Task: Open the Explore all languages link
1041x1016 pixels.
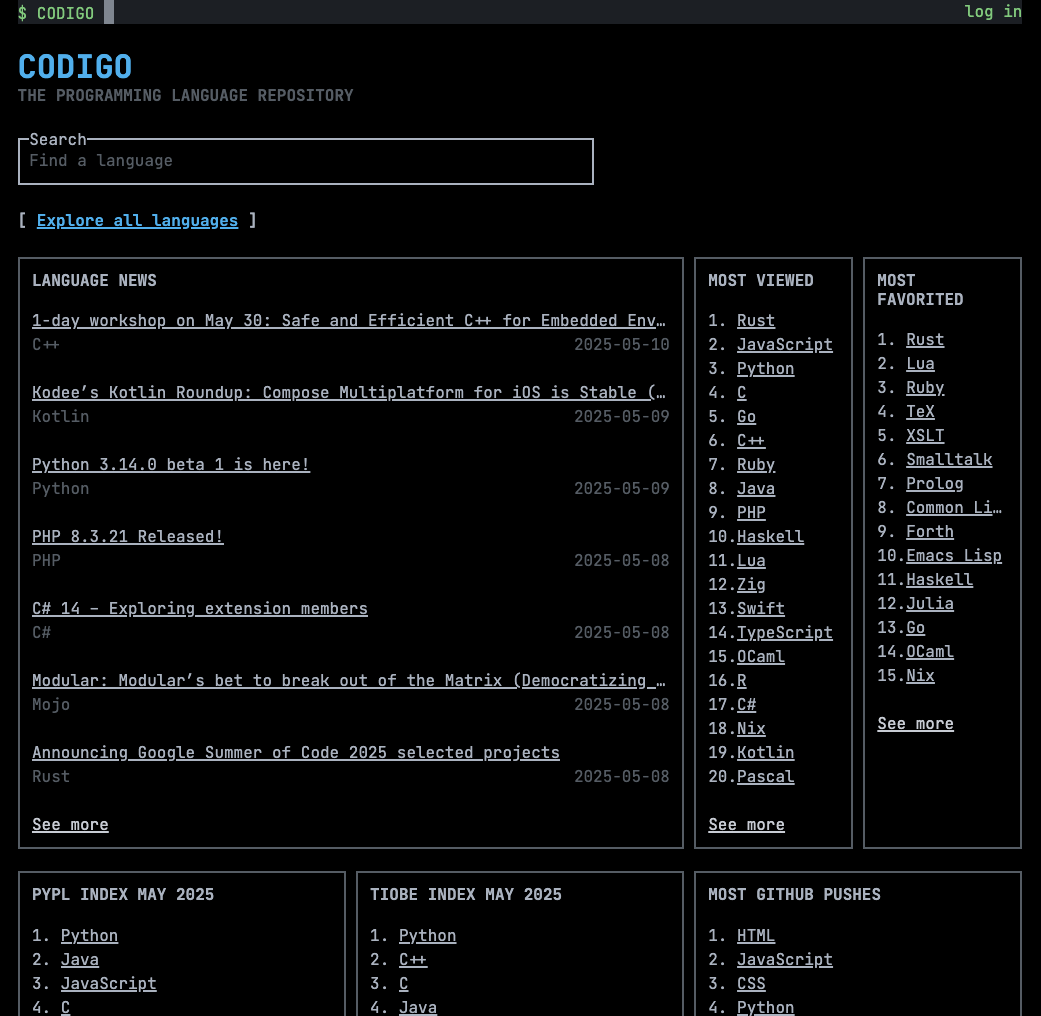Action: point(137,220)
